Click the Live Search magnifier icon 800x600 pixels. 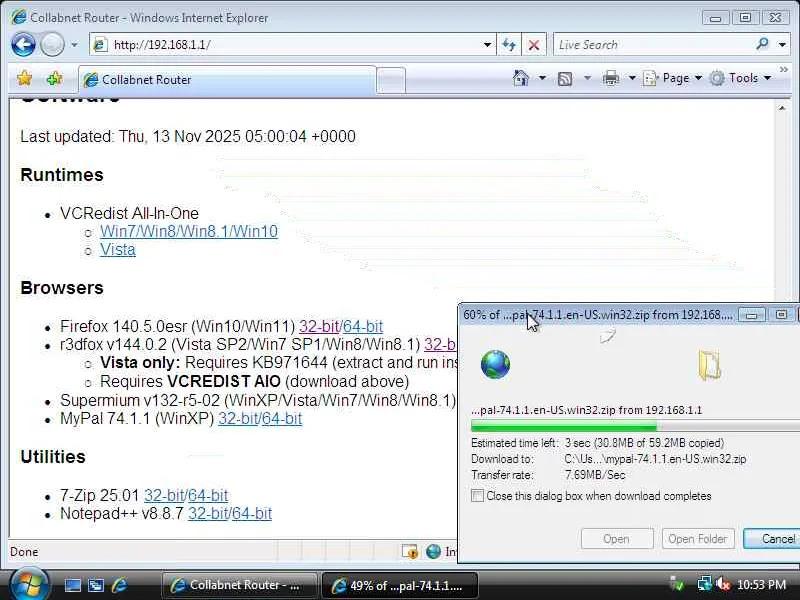click(x=763, y=44)
